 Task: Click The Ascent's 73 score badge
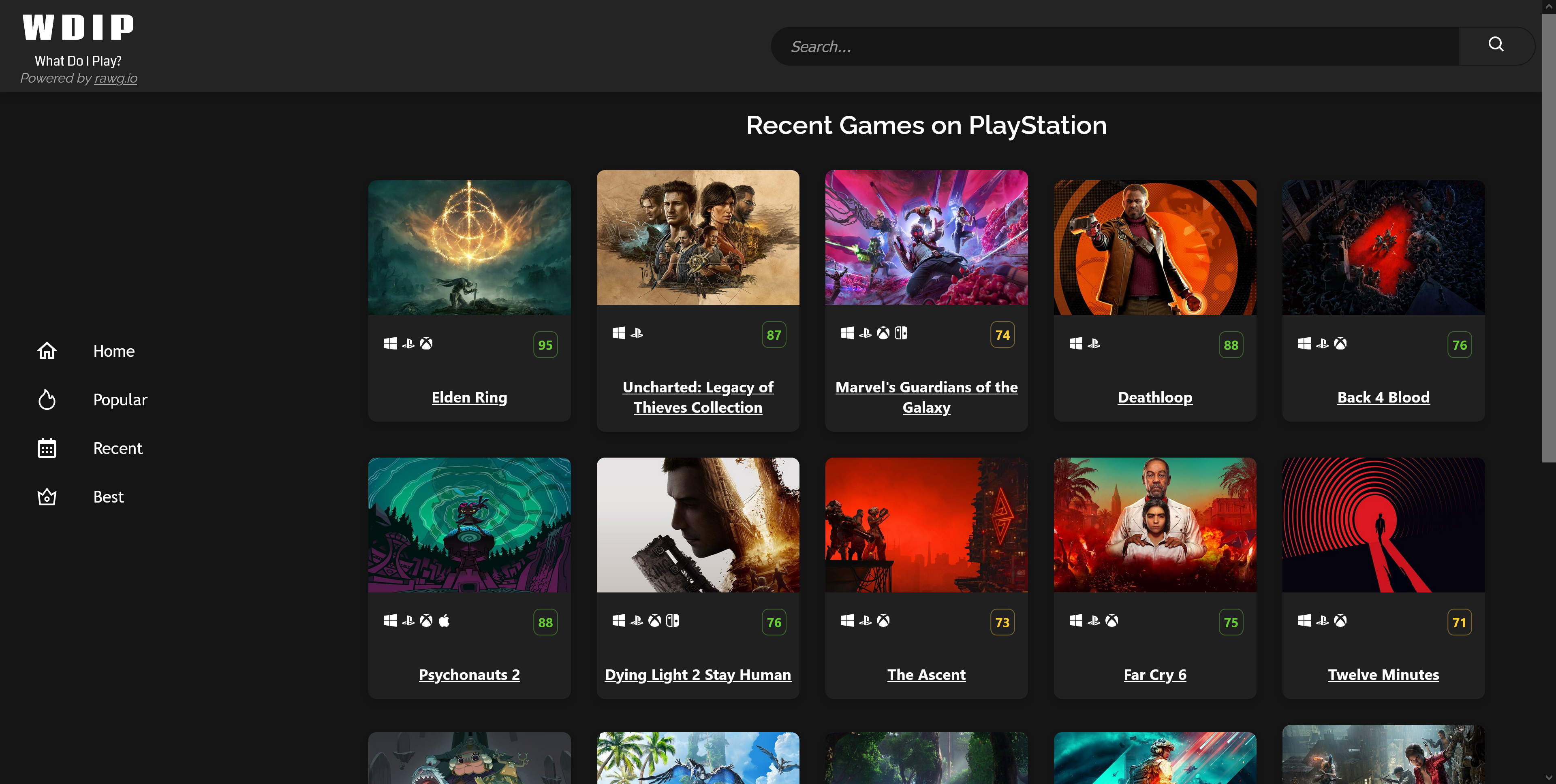point(1002,622)
